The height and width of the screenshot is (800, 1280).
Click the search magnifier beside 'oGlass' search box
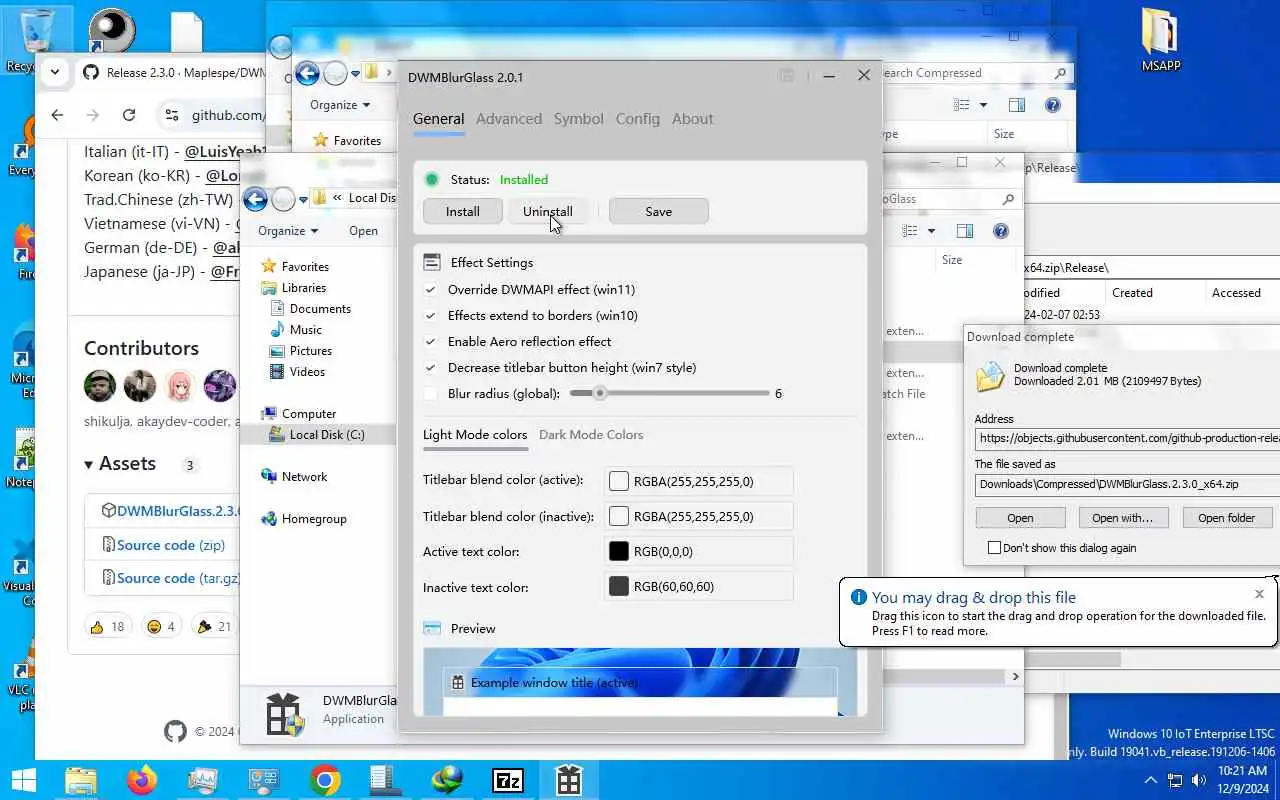(x=1008, y=199)
